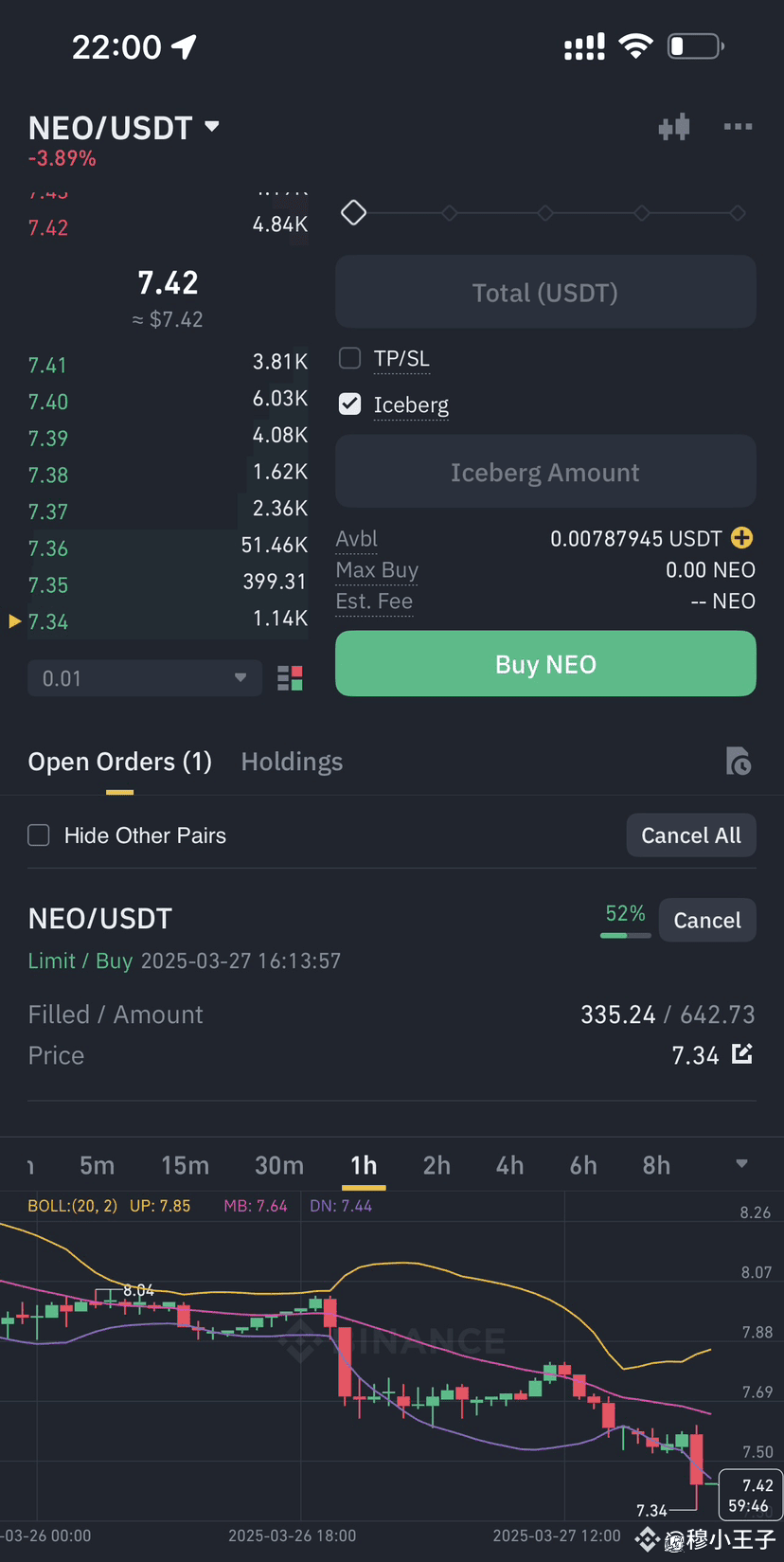Image resolution: width=784 pixels, height=1562 pixels.
Task: Select the 7.36 bid price row
Action: pyautogui.click(x=168, y=548)
